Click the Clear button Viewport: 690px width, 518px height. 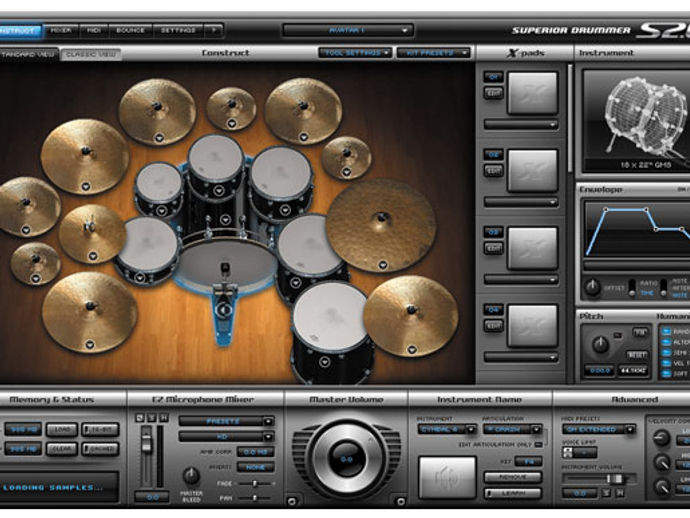(62, 449)
